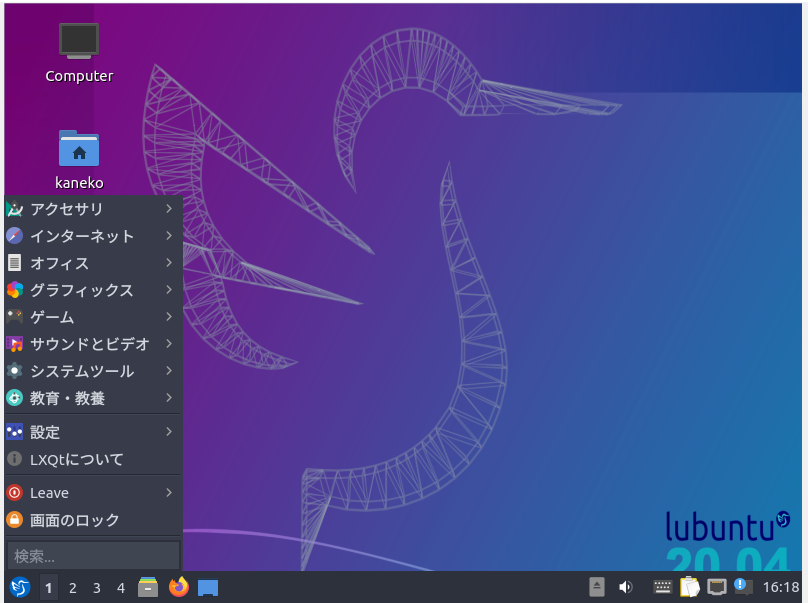This screenshot has width=808, height=603.
Task: Expand the オフィス submenu arrow
Action: [169, 263]
